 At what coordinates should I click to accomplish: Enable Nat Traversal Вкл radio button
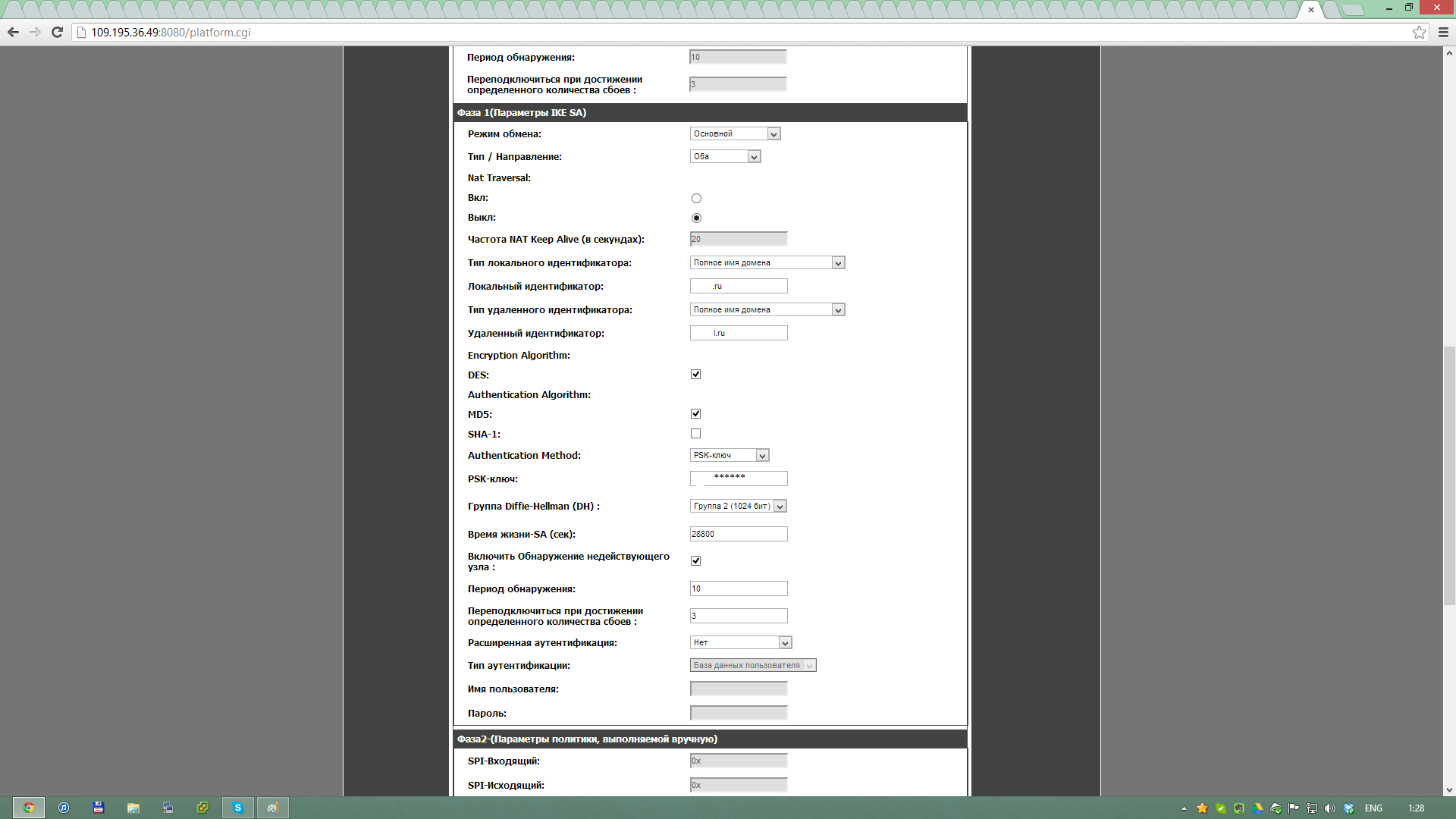pyautogui.click(x=696, y=199)
